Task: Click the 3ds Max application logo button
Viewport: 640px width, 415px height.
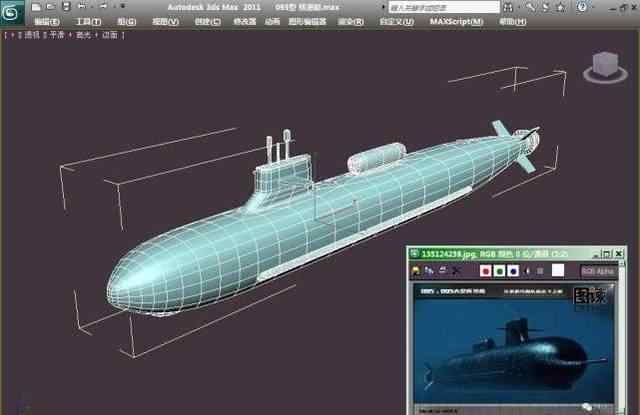Action: pyautogui.click(x=14, y=13)
